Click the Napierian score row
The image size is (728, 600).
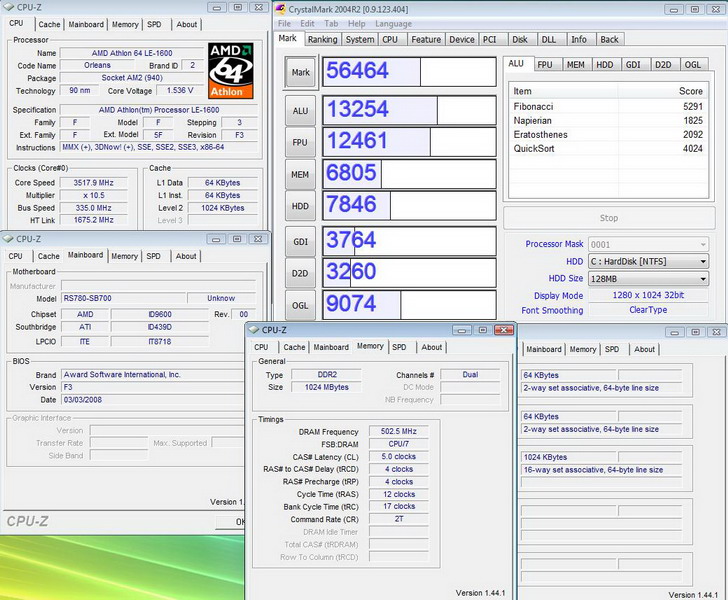coord(608,120)
